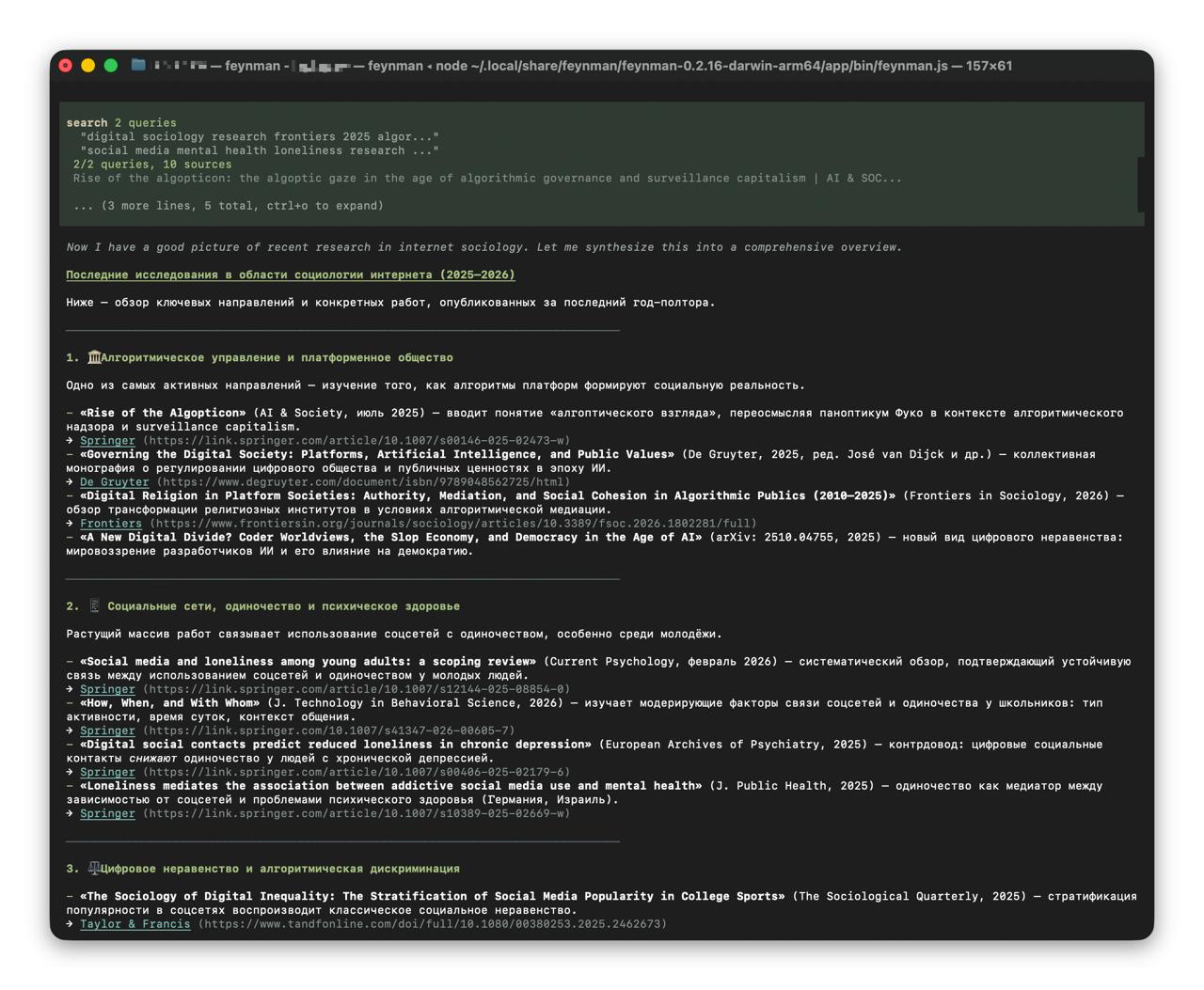Open the Taylor & Francis link
Viewport: 1204px width, 990px height.
pos(135,924)
